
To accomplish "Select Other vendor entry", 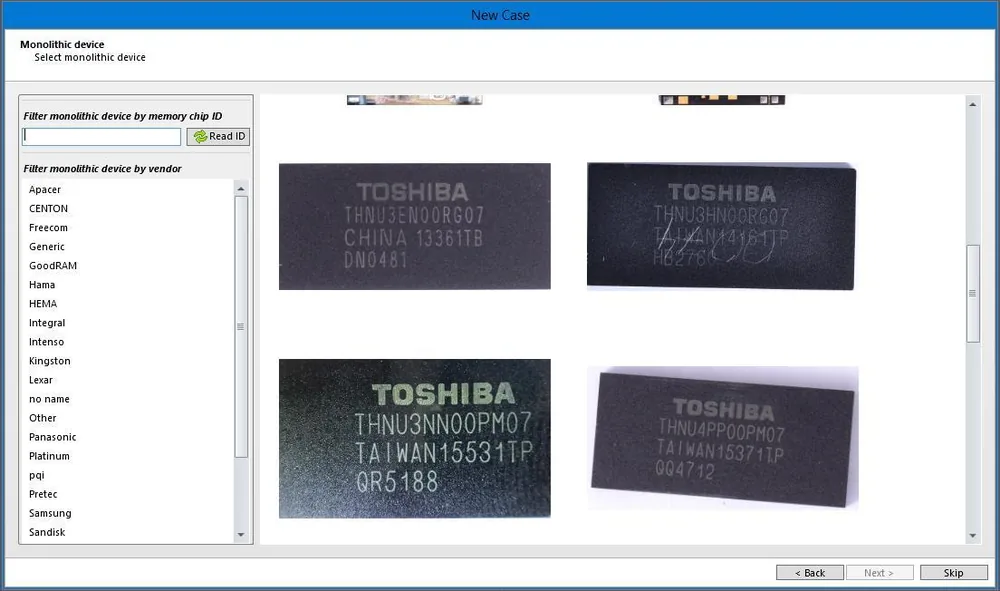I will pyautogui.click(x=43, y=418).
